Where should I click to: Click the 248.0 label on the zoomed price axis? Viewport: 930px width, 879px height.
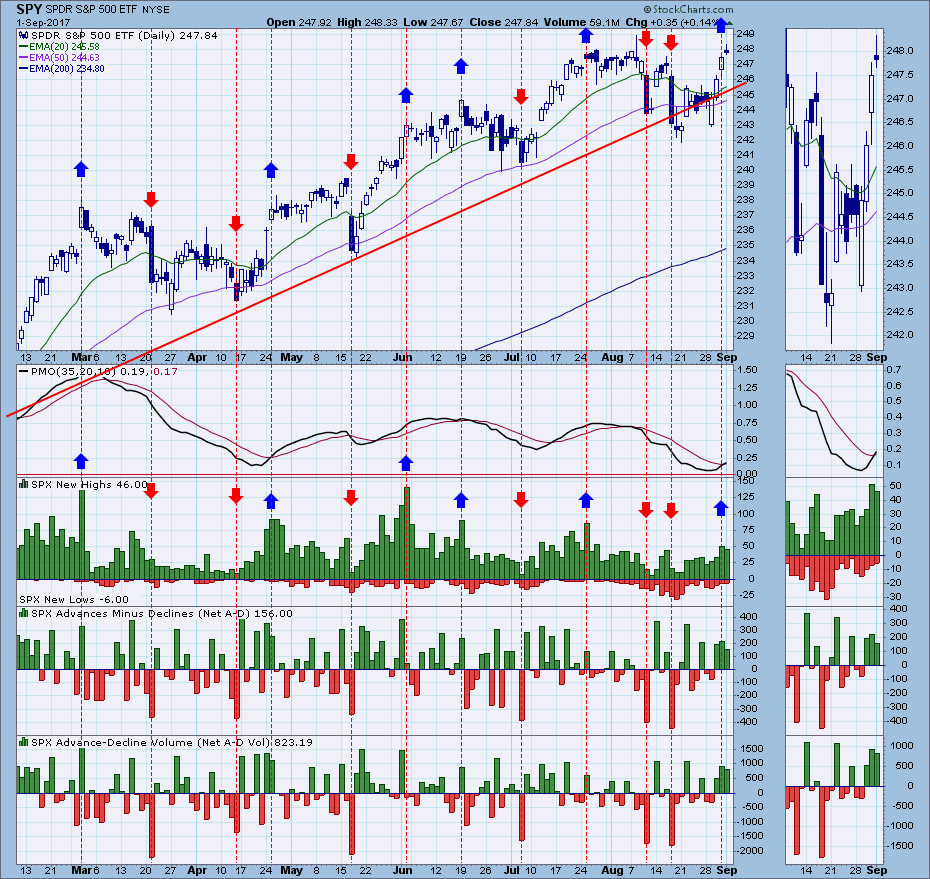[x=901, y=51]
